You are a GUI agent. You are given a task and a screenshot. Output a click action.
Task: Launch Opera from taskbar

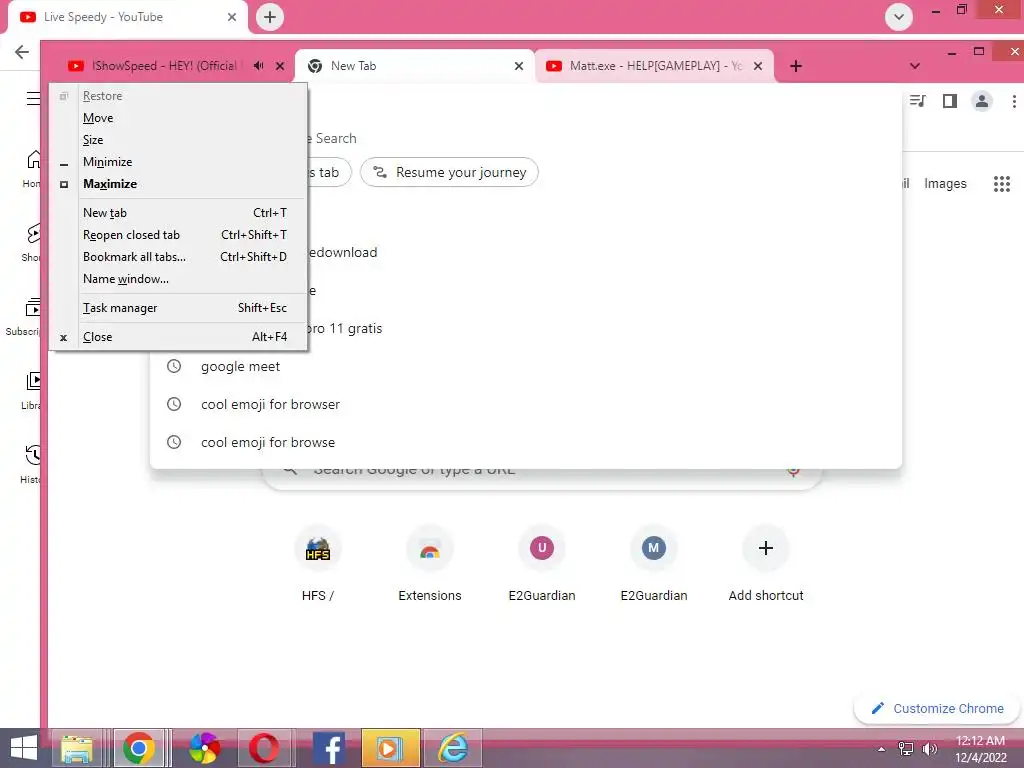pyautogui.click(x=264, y=748)
